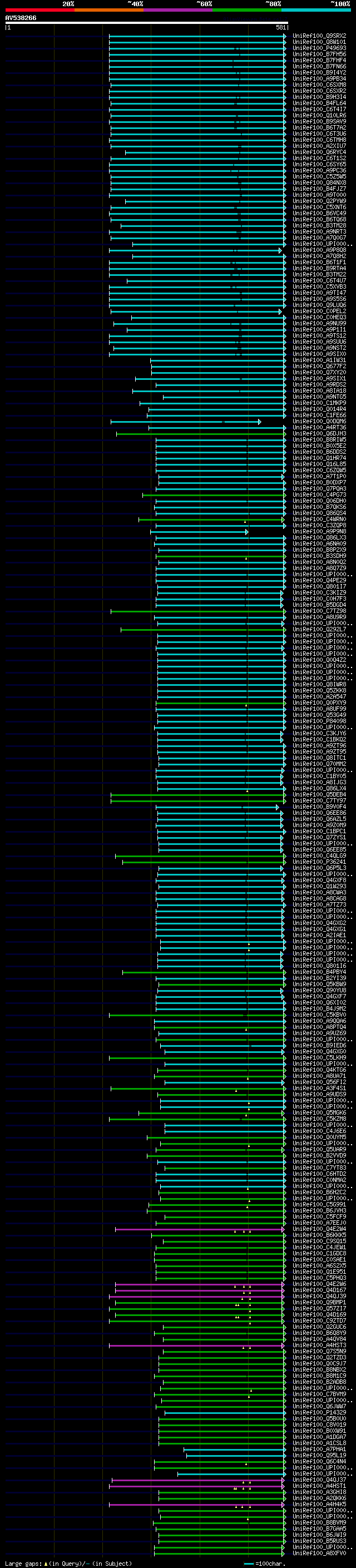Select the white query sequence bar
The image size is (356, 1568).
(147, 22)
